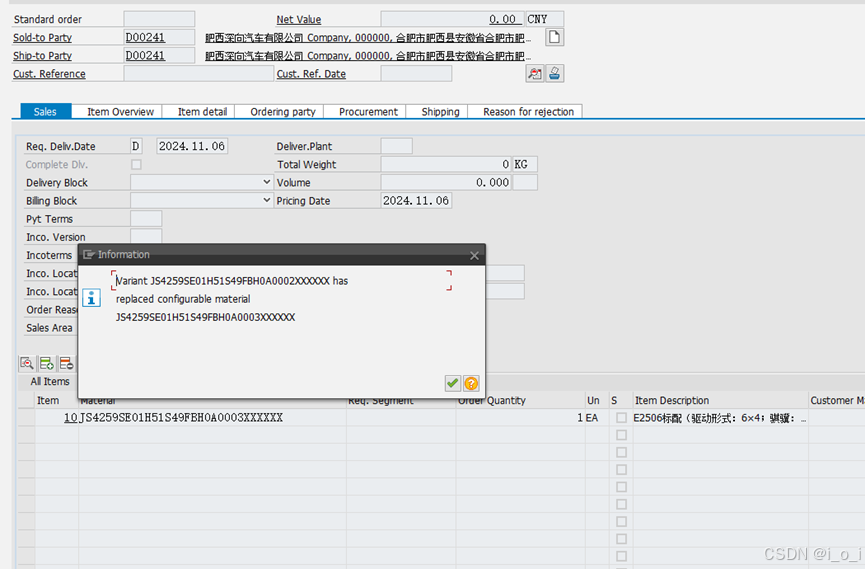This screenshot has height=569, width=865.
Task: Click the Total Weight value field
Action: tap(446, 164)
